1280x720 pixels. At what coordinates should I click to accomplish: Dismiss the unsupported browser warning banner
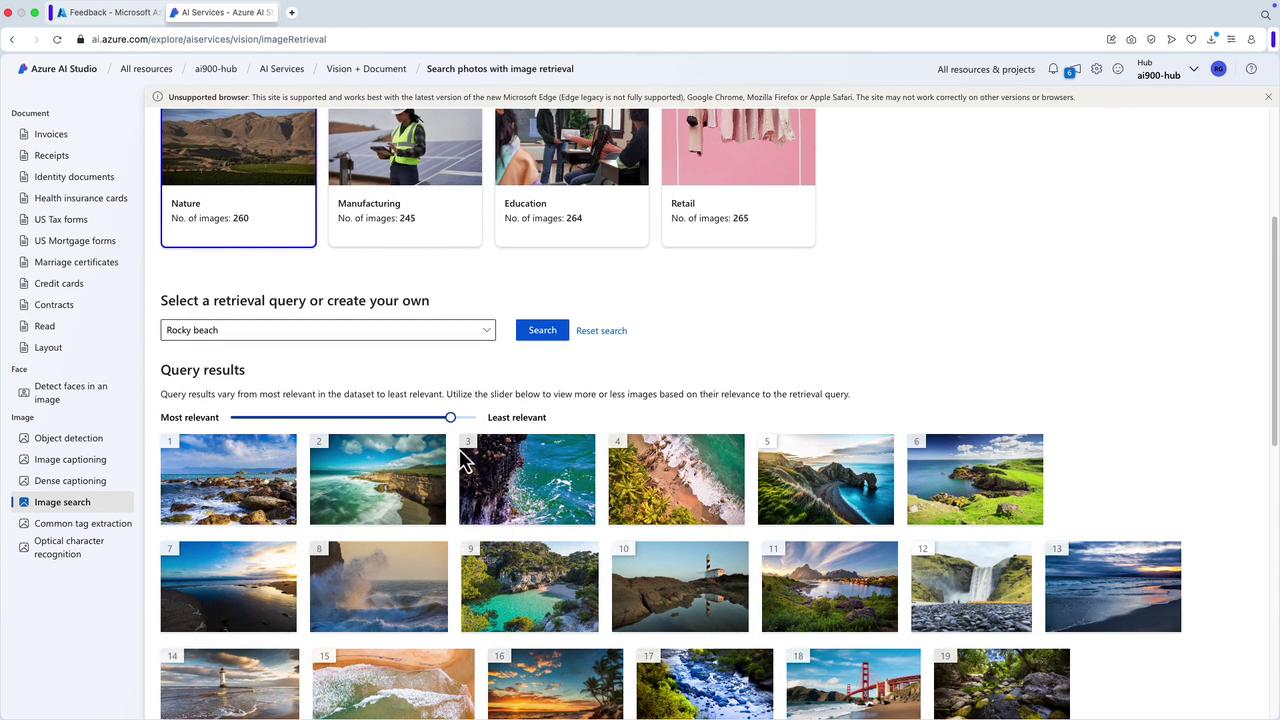pyautogui.click(x=1268, y=97)
